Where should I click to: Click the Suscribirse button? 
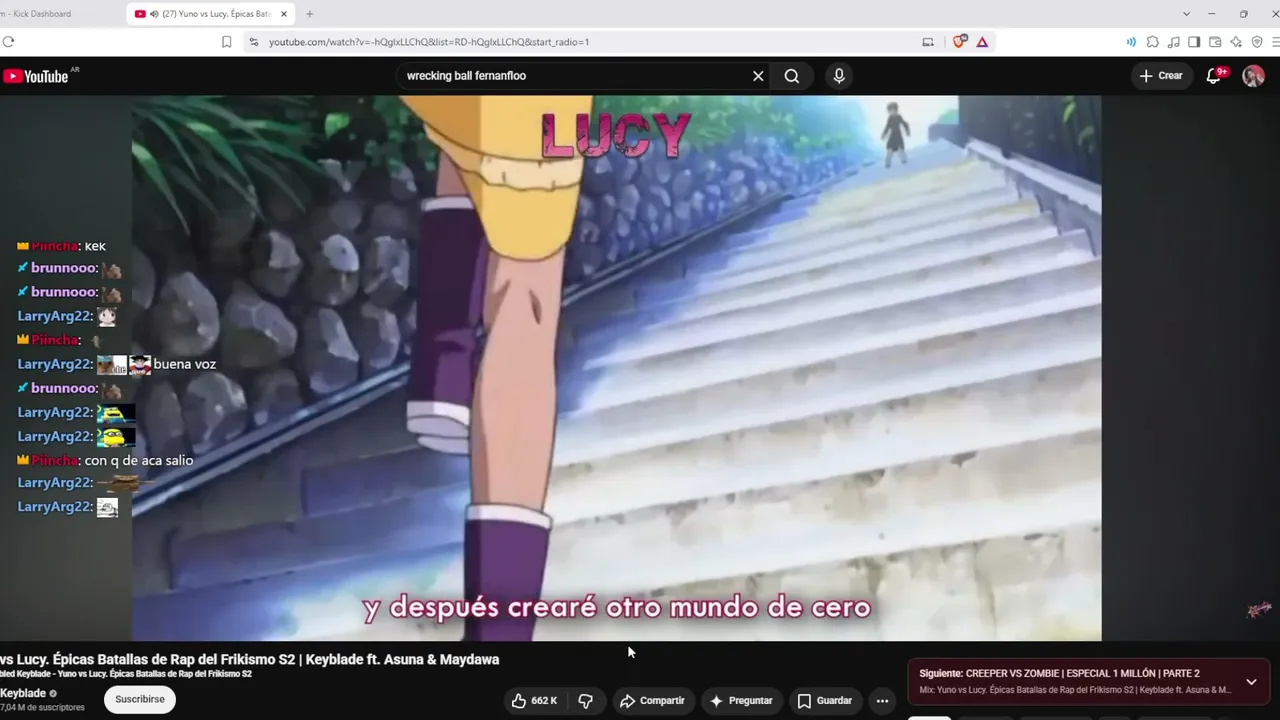[140, 700]
